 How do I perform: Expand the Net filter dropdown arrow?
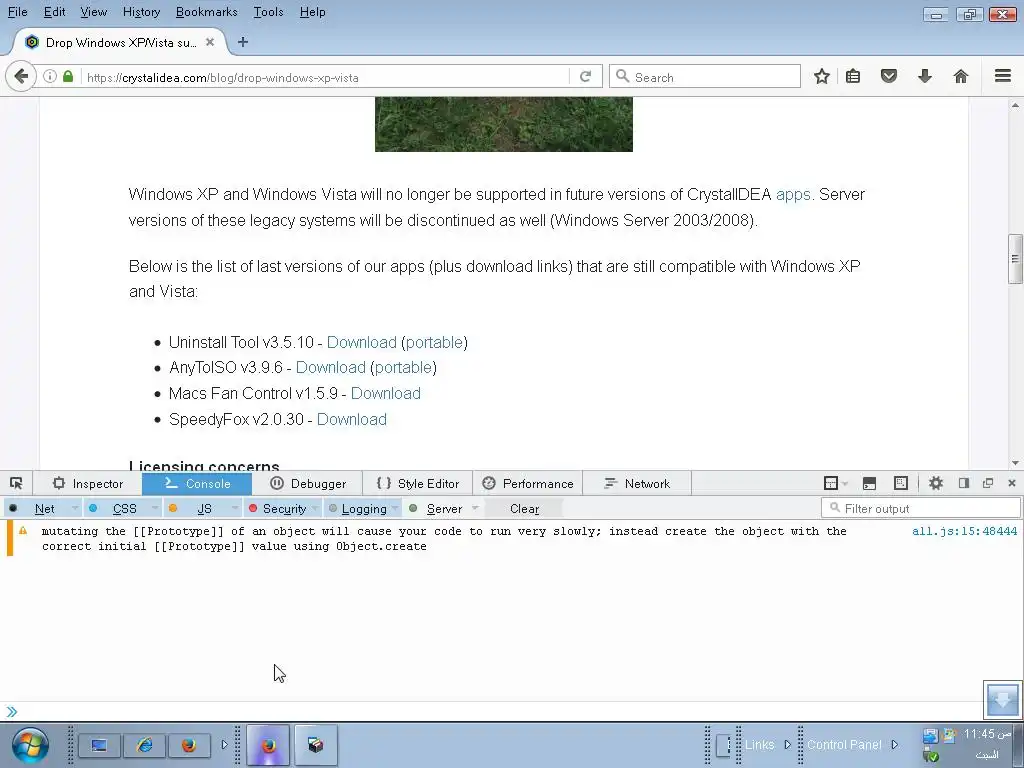74,508
